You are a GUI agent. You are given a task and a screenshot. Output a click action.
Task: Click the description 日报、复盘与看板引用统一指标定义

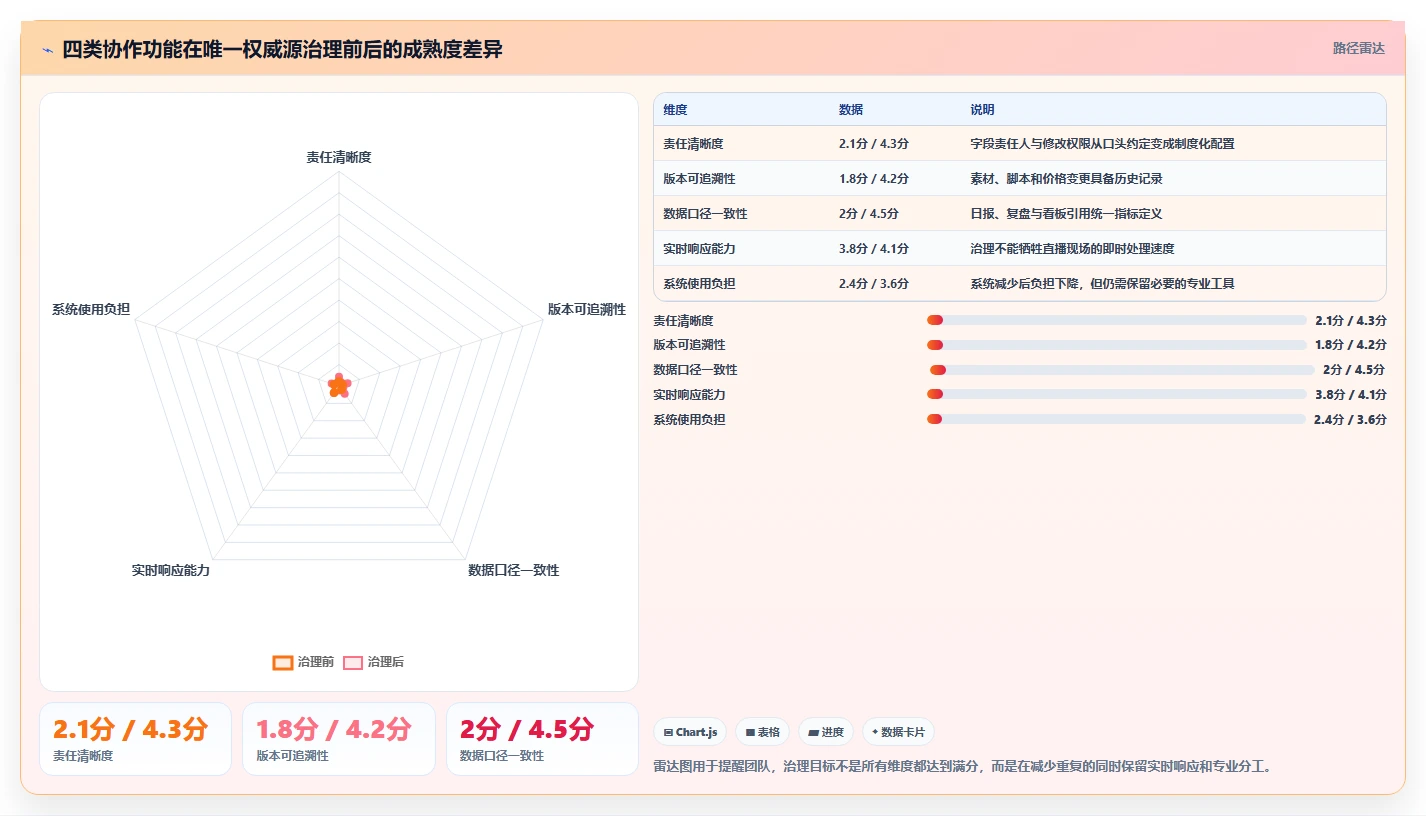click(1066, 213)
